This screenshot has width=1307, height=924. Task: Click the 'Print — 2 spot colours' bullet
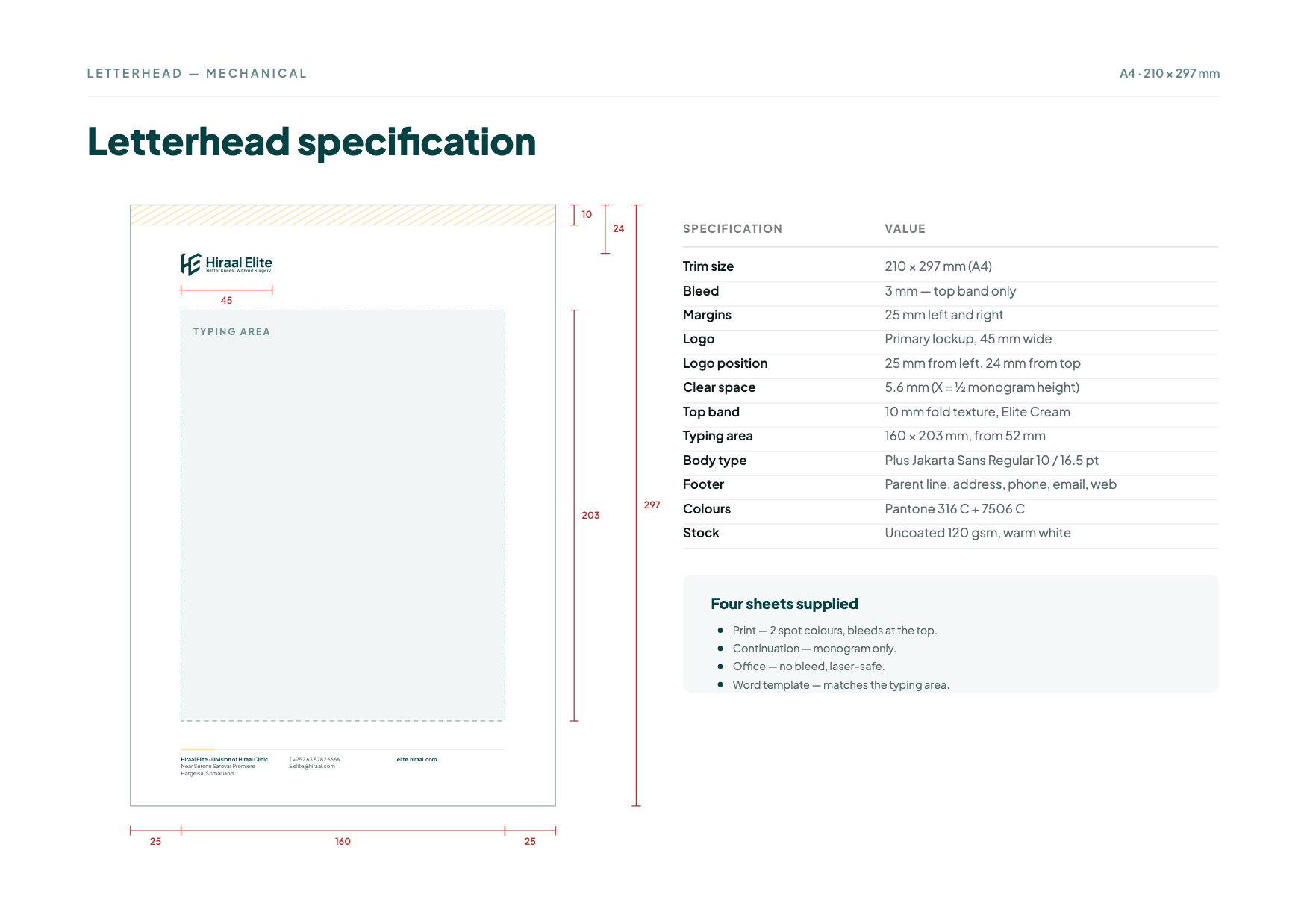tap(835, 631)
